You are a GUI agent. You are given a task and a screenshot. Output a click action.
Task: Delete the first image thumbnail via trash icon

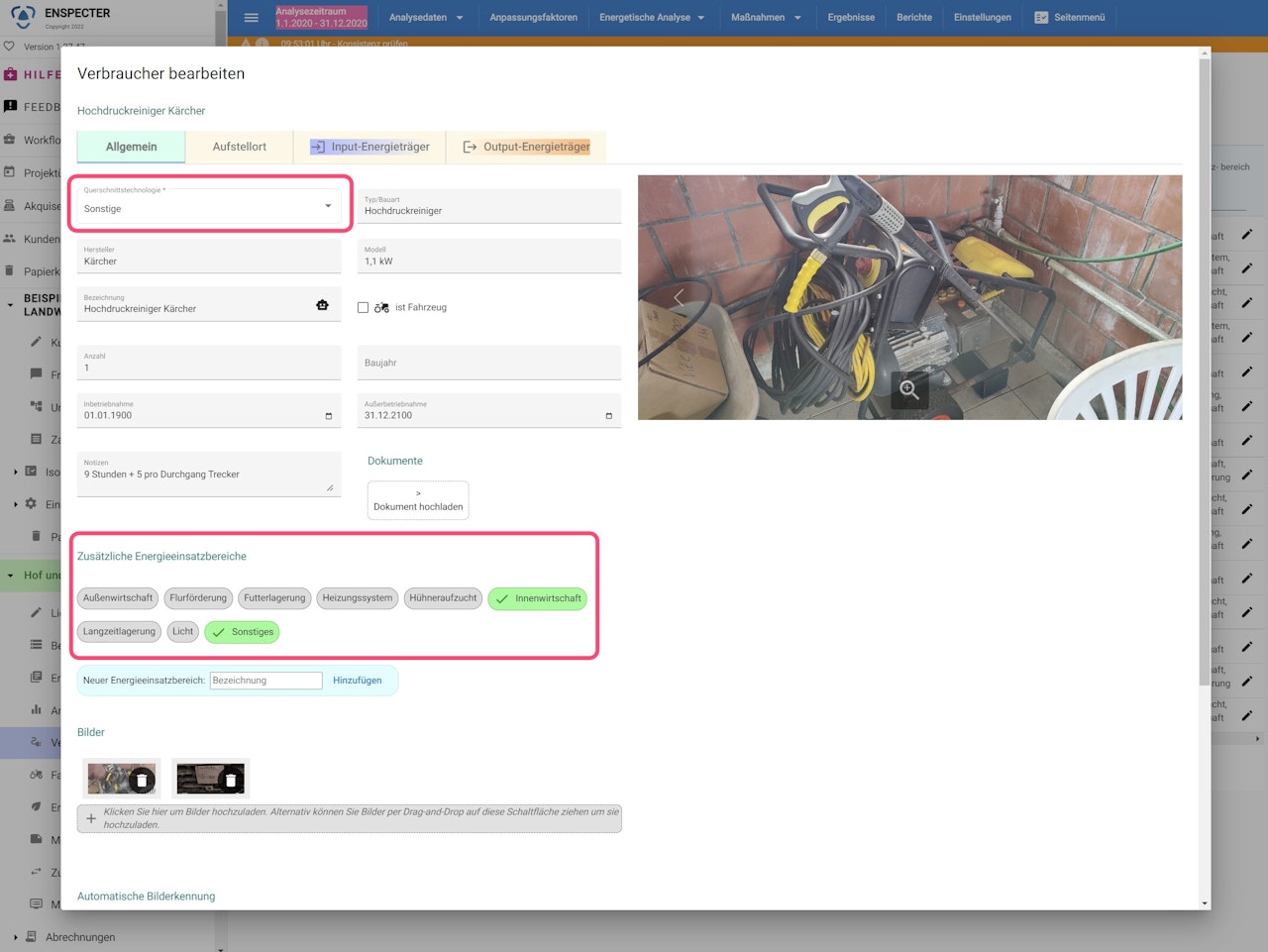click(x=142, y=781)
